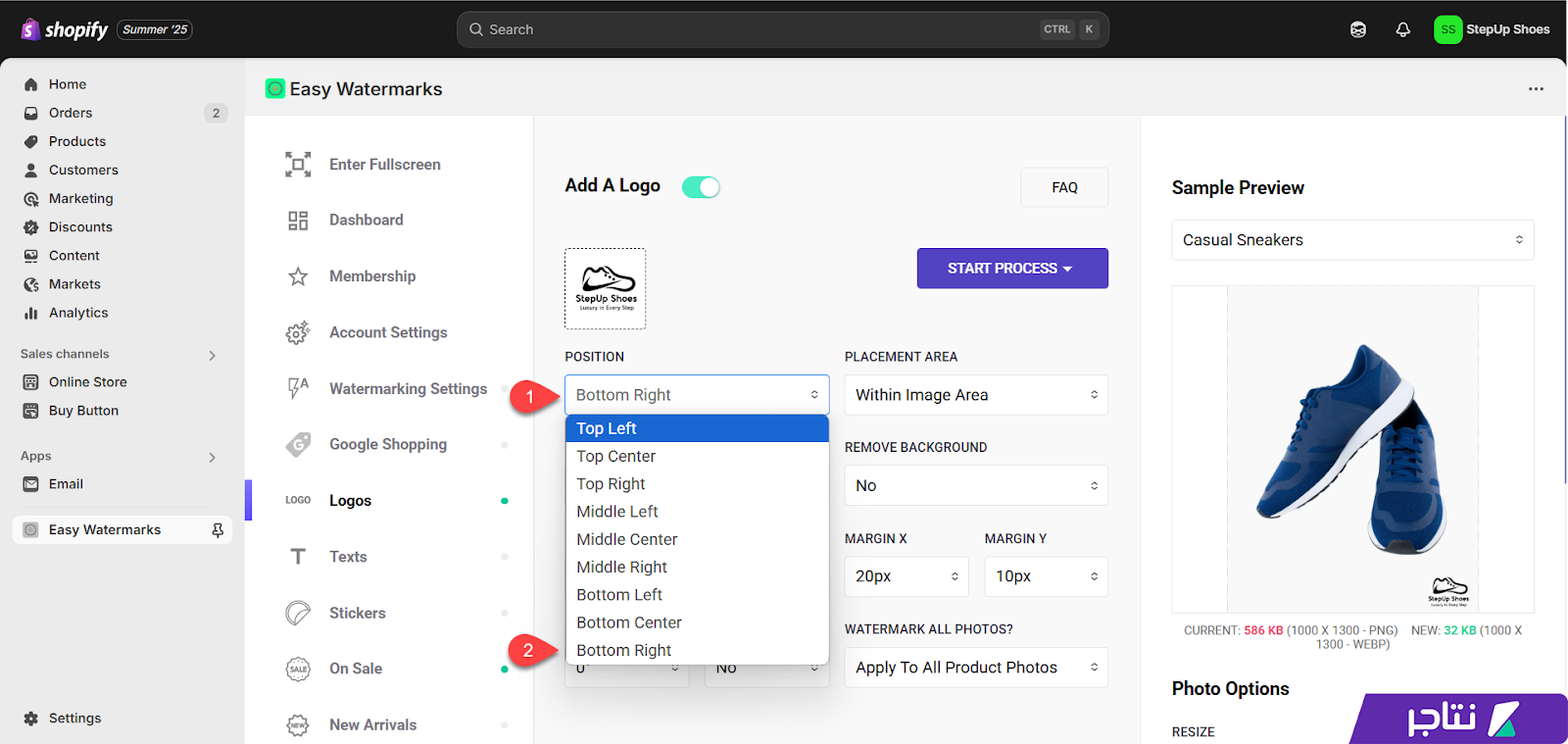Click the Home icon in sidebar
The height and width of the screenshot is (744, 1568).
31,84
